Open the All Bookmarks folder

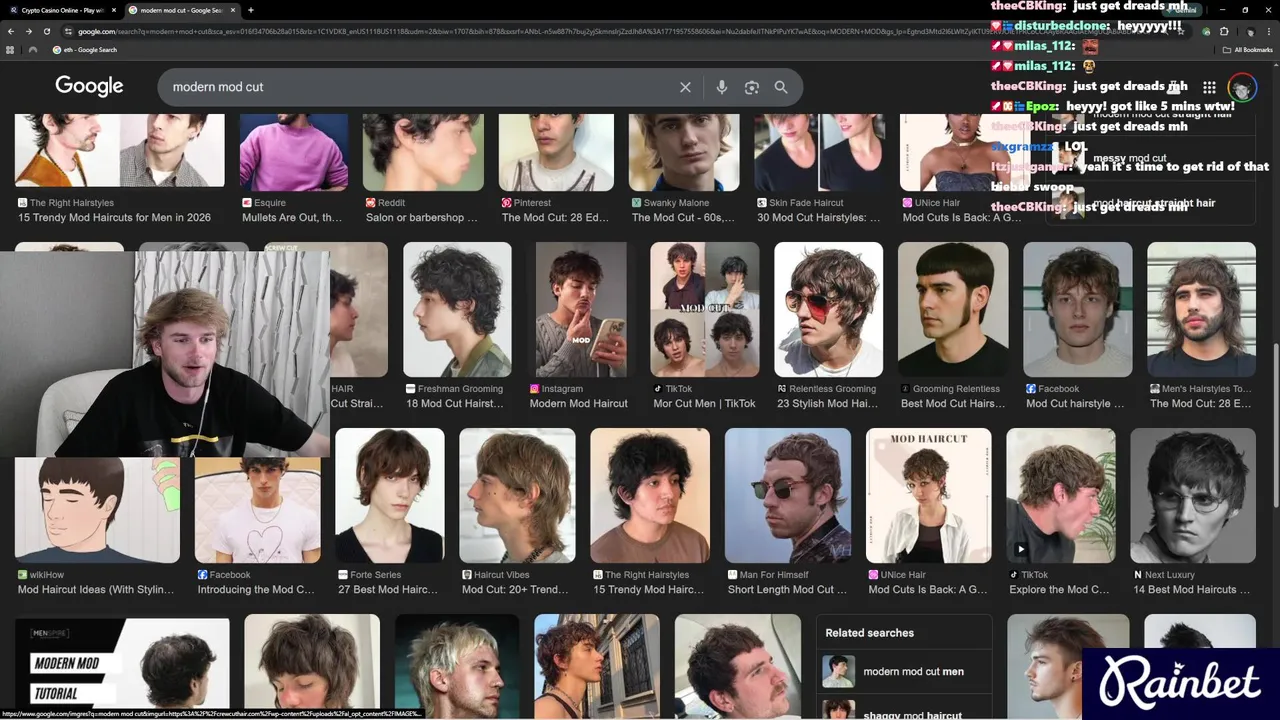(1248, 49)
